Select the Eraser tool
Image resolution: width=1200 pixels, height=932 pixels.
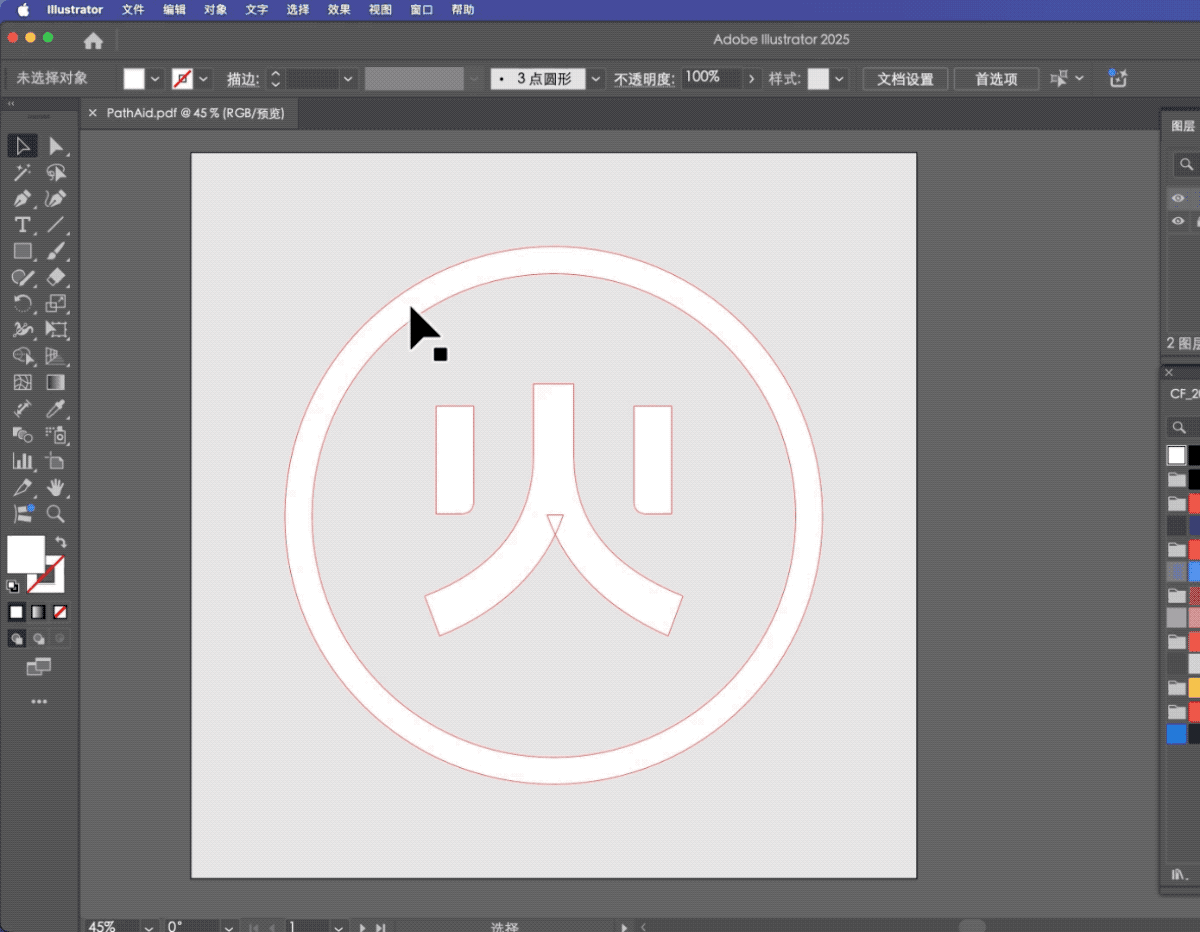[56, 277]
